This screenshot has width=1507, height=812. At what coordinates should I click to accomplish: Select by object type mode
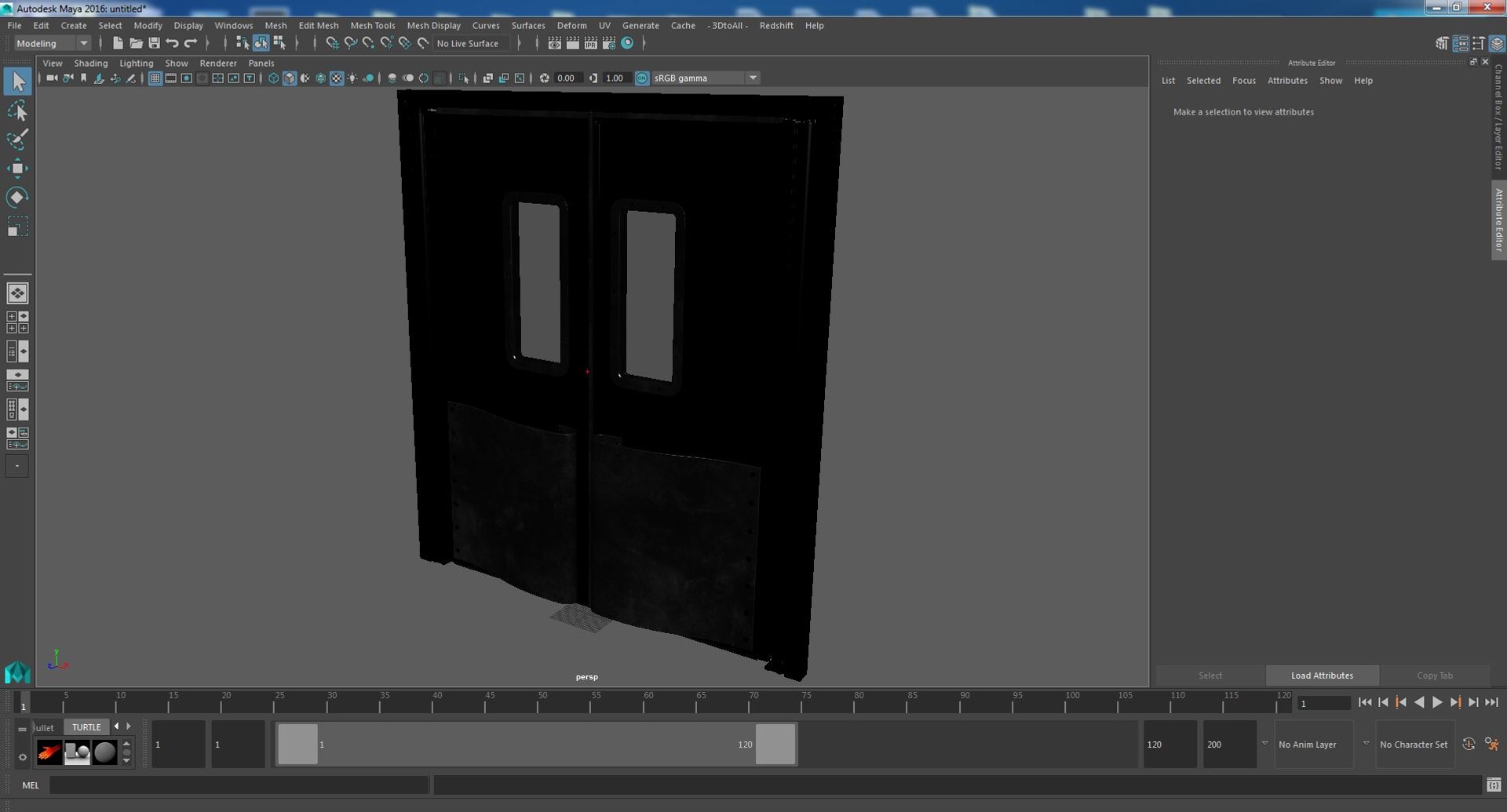click(x=261, y=43)
